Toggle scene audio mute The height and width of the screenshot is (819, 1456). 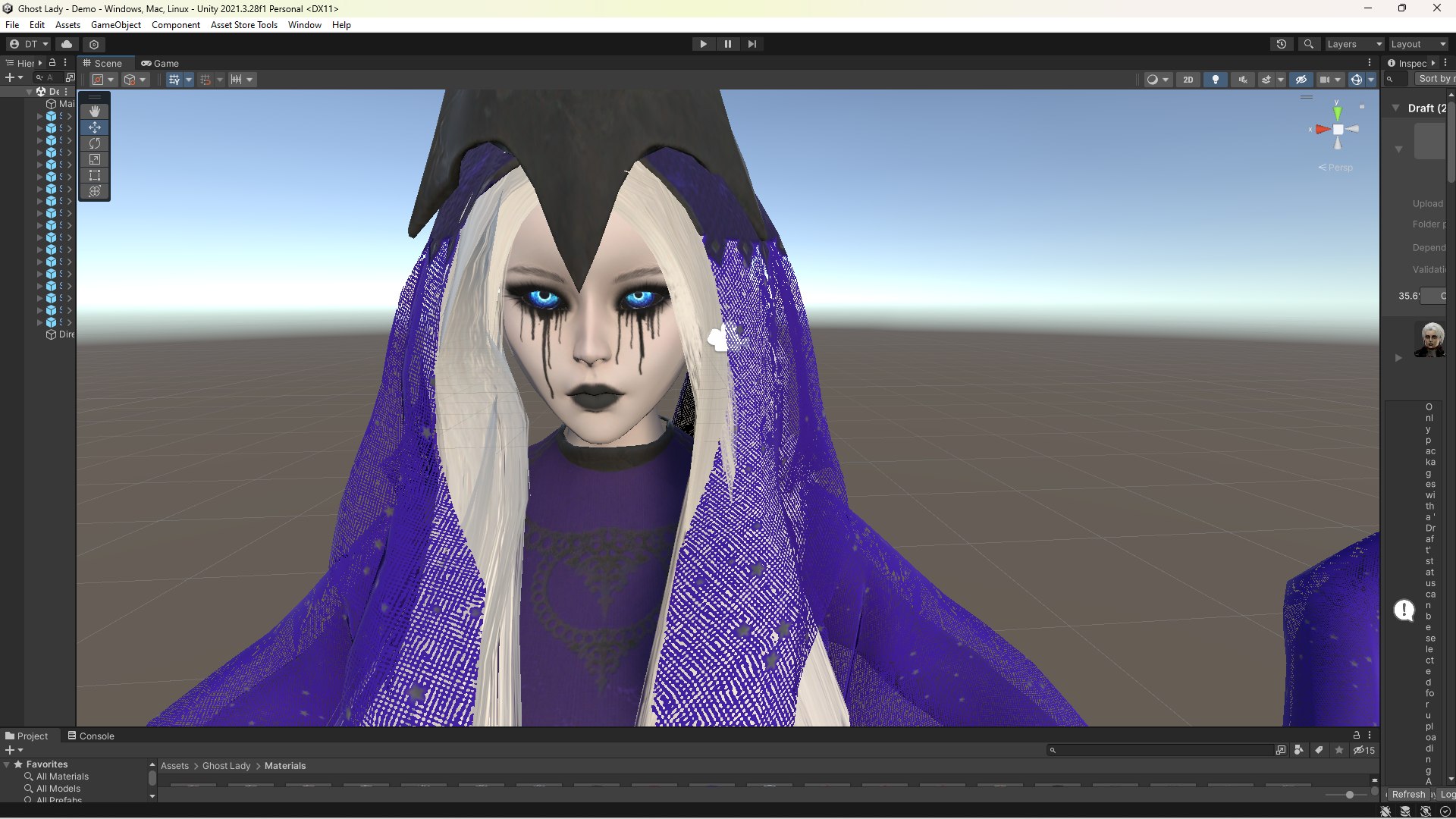click(1243, 80)
